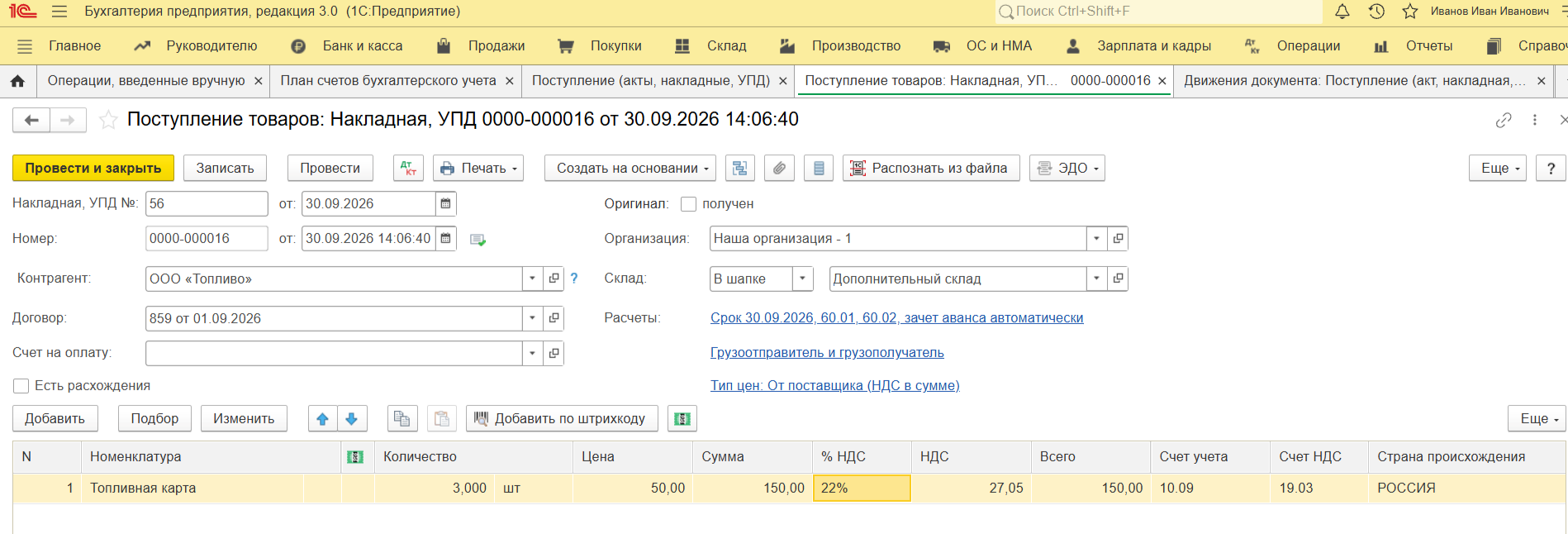Expand the Договор dropdown list
Image resolution: width=1568 pixels, height=534 pixels.
pyautogui.click(x=532, y=318)
